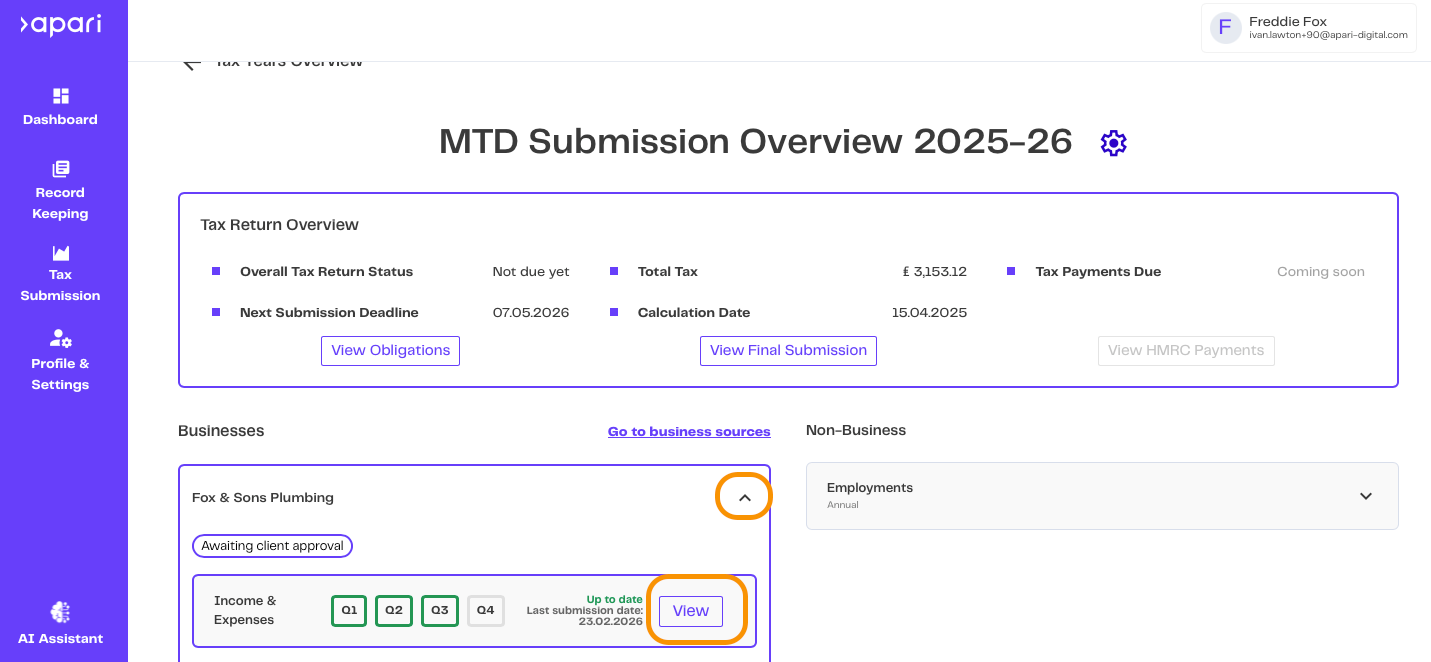Click the Awaiting client approval badge

tap(272, 546)
